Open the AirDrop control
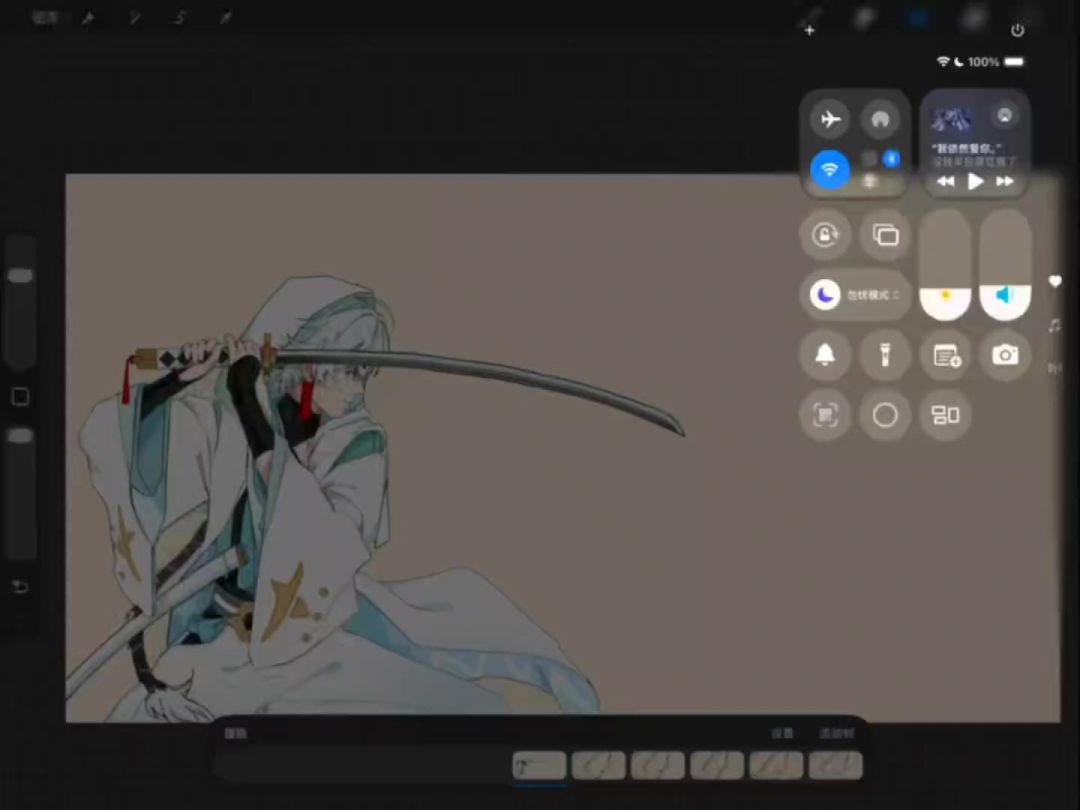 tap(880, 120)
